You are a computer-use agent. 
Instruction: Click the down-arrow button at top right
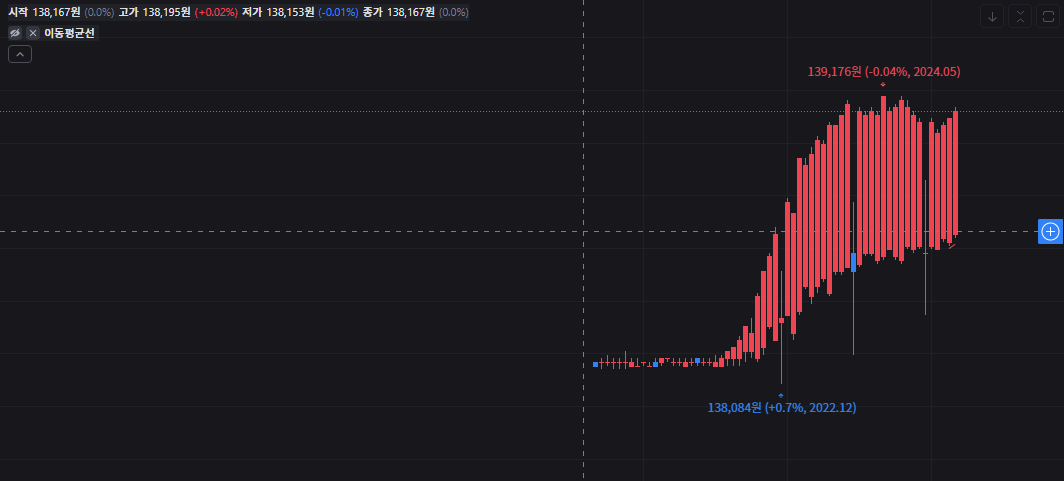click(x=992, y=17)
